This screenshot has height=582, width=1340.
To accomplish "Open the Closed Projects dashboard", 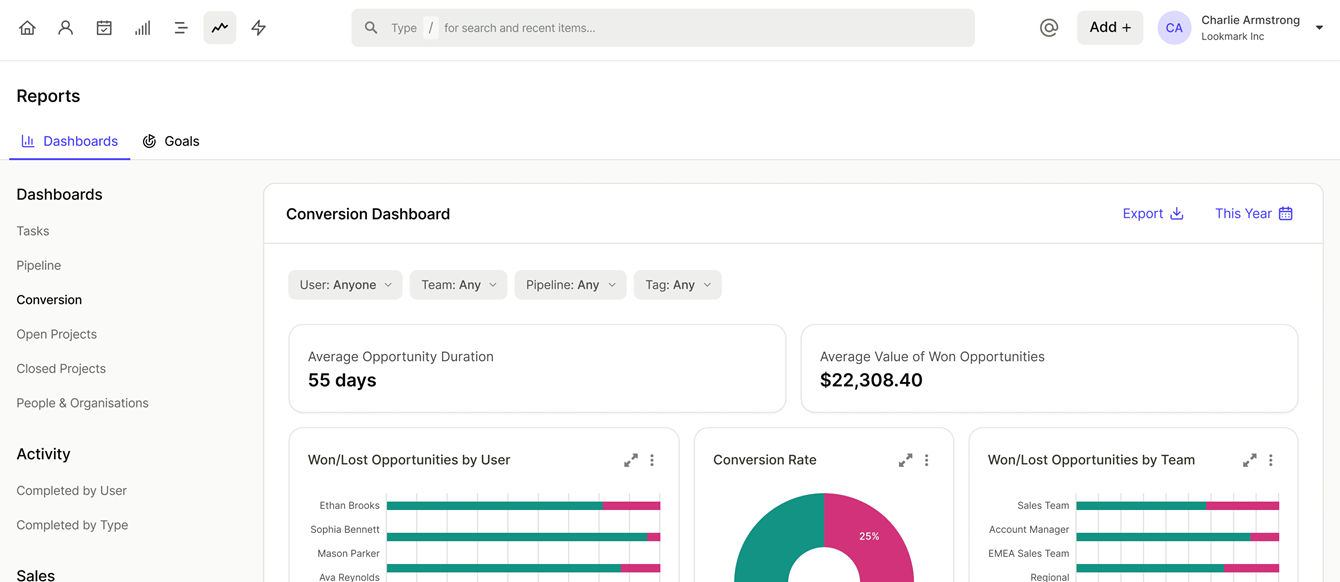I will [61, 369].
